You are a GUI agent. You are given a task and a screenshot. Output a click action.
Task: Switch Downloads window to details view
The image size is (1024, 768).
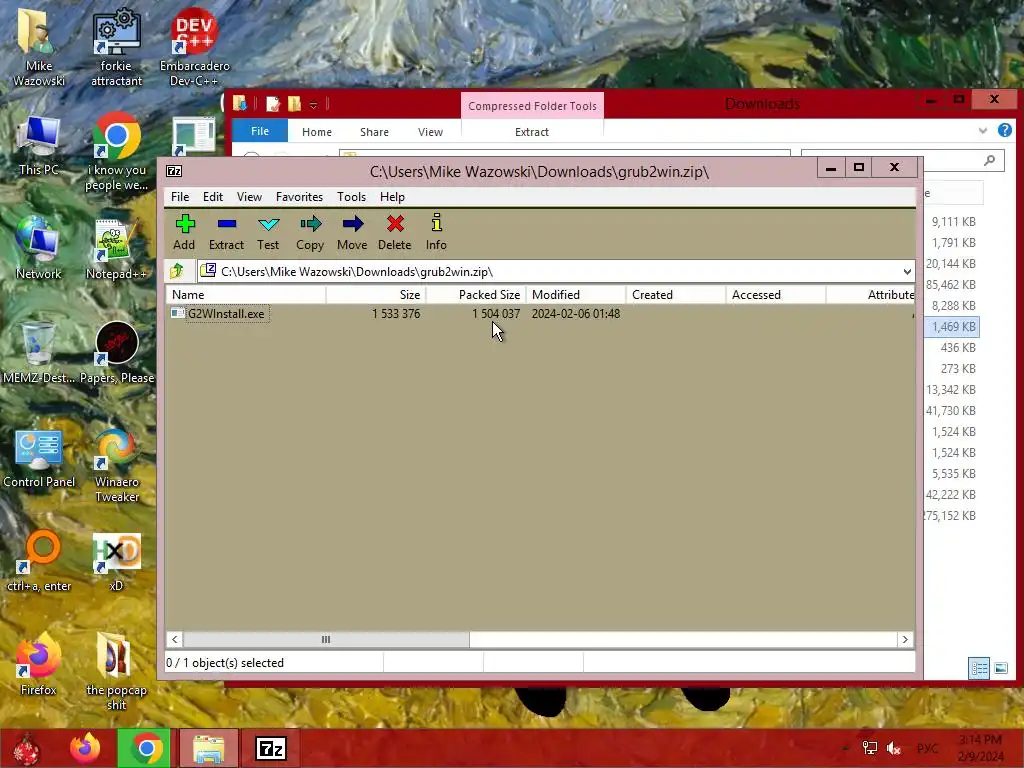[979, 668]
